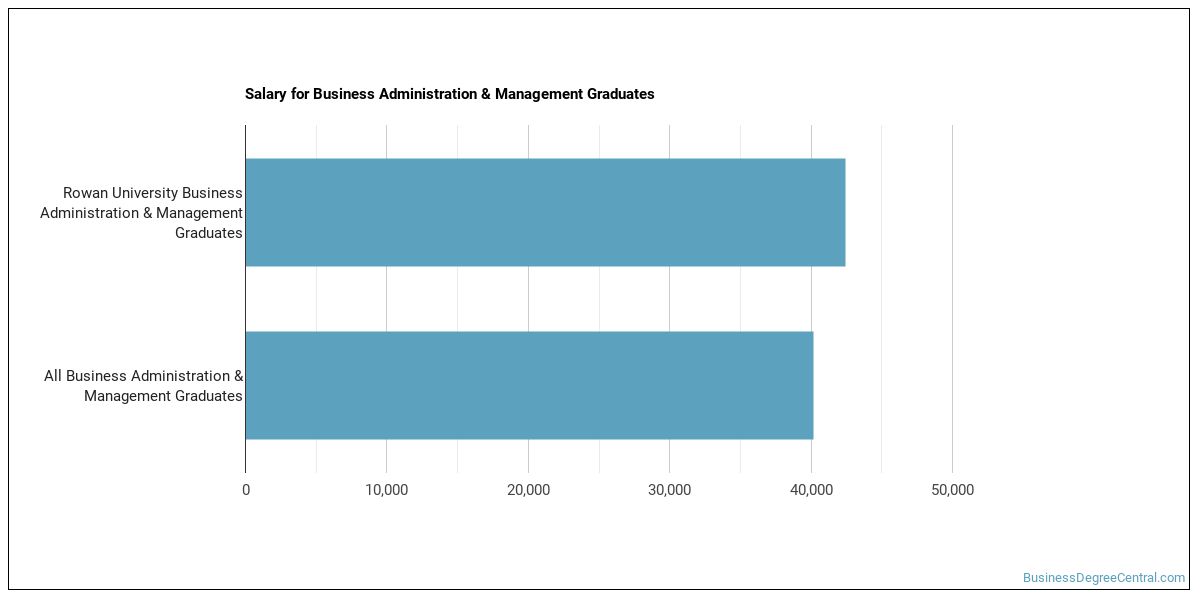The image size is (1200, 600).
Task: Click the Rowan University Business Administration label
Action: [141, 213]
